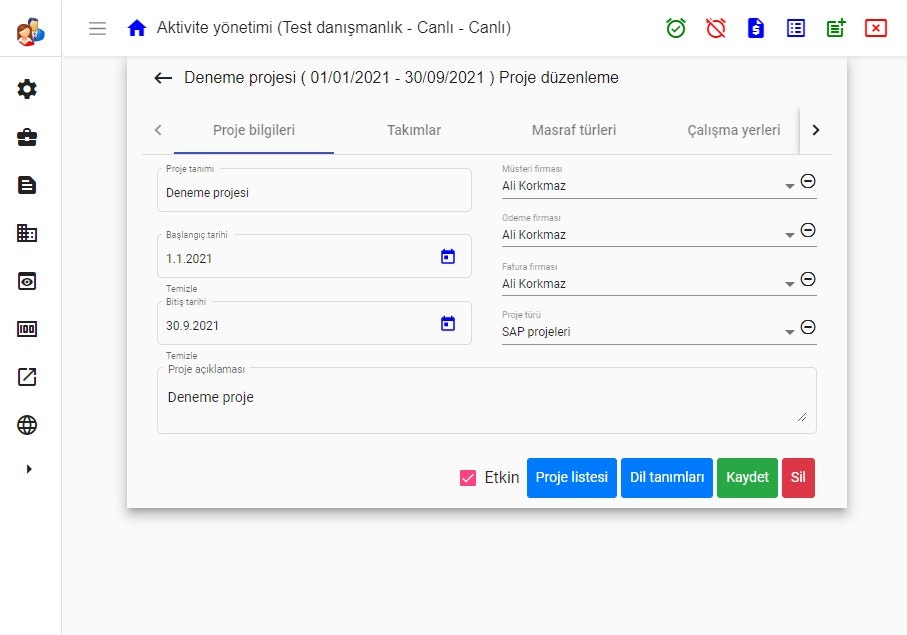
Task: Save the project with Kaydet
Action: click(x=747, y=478)
